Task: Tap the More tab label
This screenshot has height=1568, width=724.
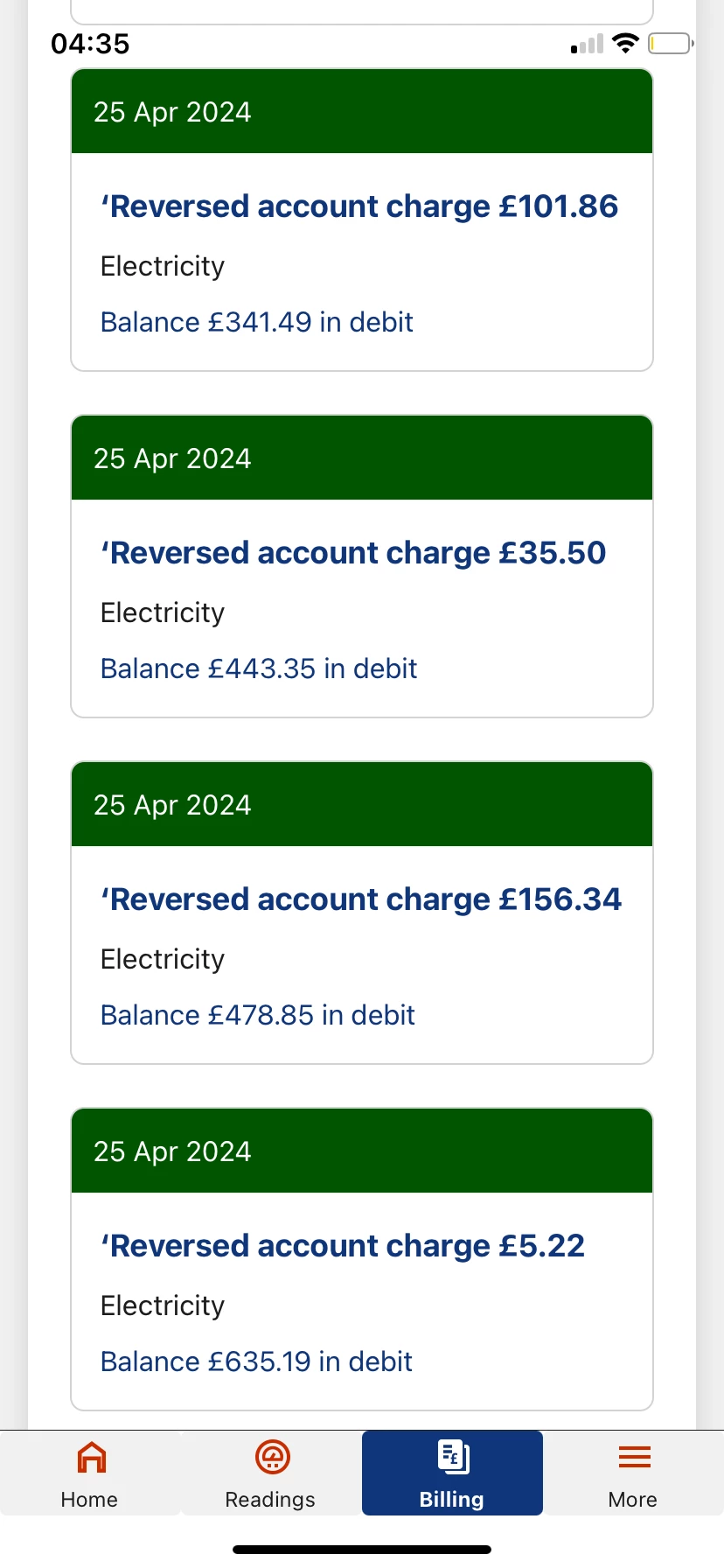Action: (x=632, y=1500)
